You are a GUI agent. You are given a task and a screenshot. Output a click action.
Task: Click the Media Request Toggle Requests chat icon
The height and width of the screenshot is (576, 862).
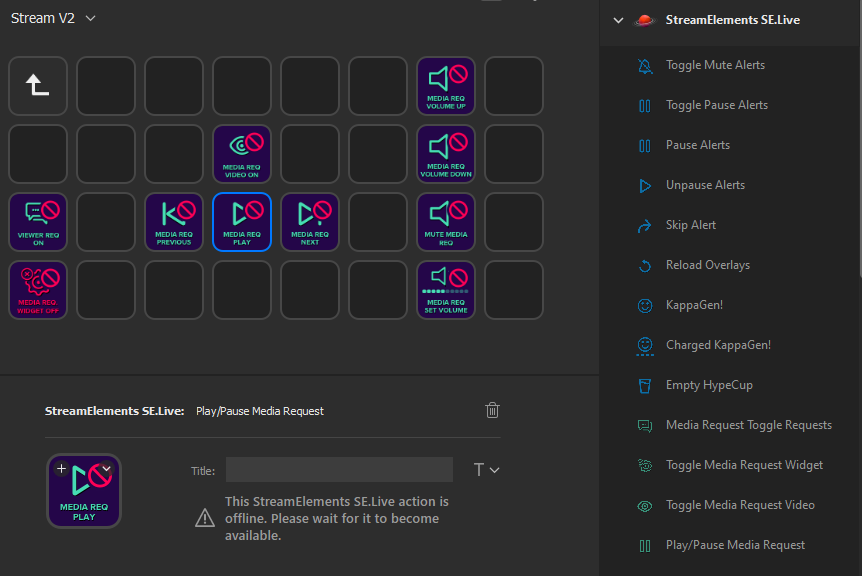[x=645, y=425]
